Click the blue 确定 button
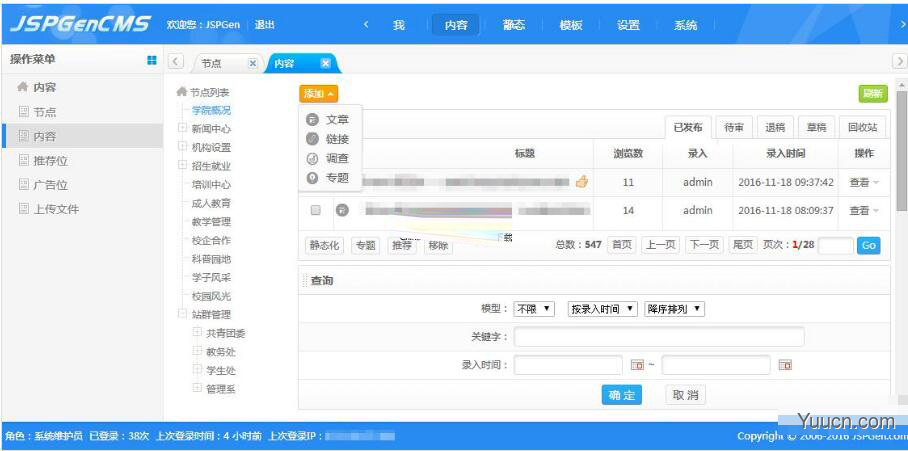This screenshot has height=451, width=908. [621, 395]
